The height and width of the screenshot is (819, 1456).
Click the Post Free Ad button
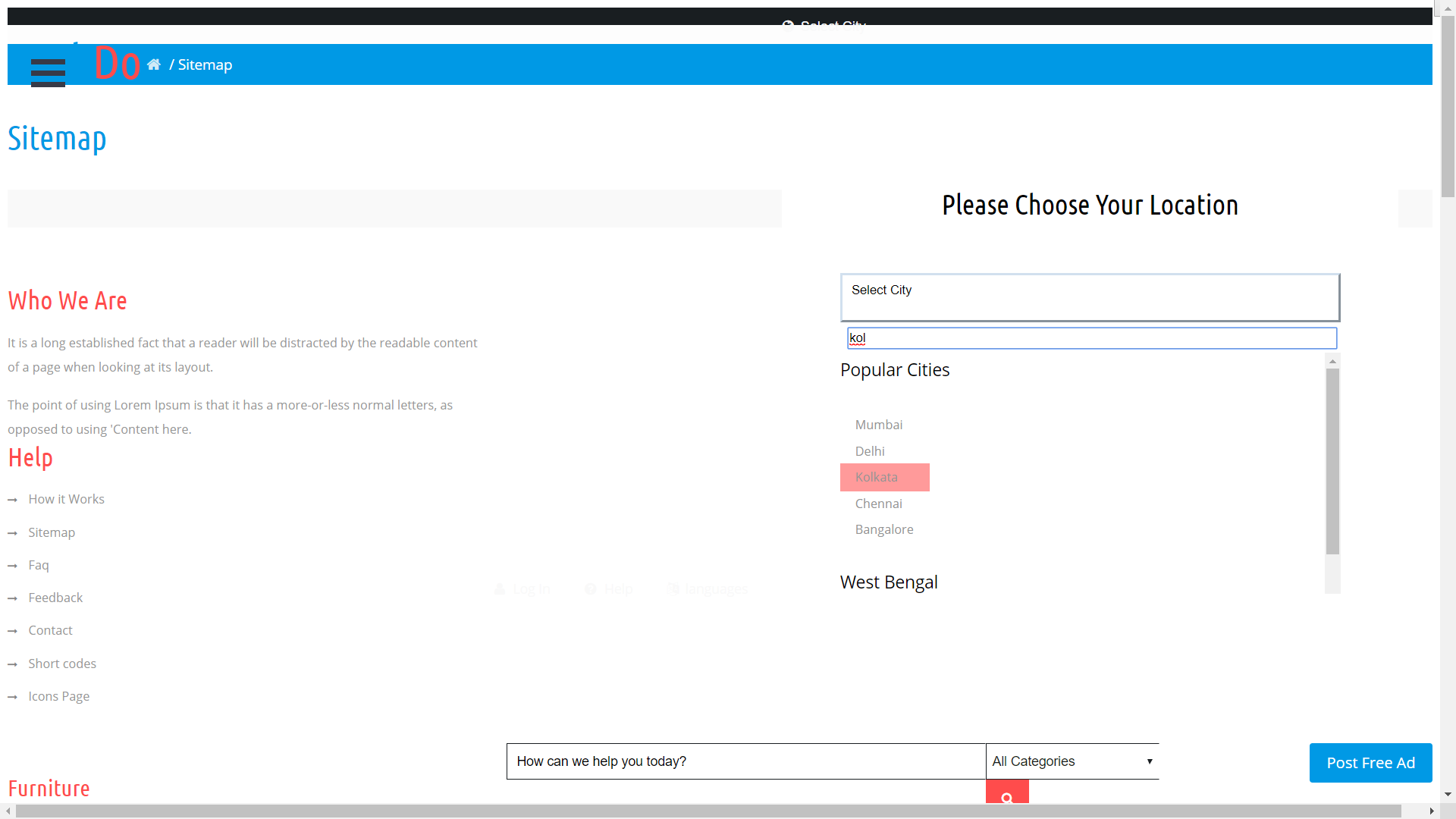[1370, 762]
